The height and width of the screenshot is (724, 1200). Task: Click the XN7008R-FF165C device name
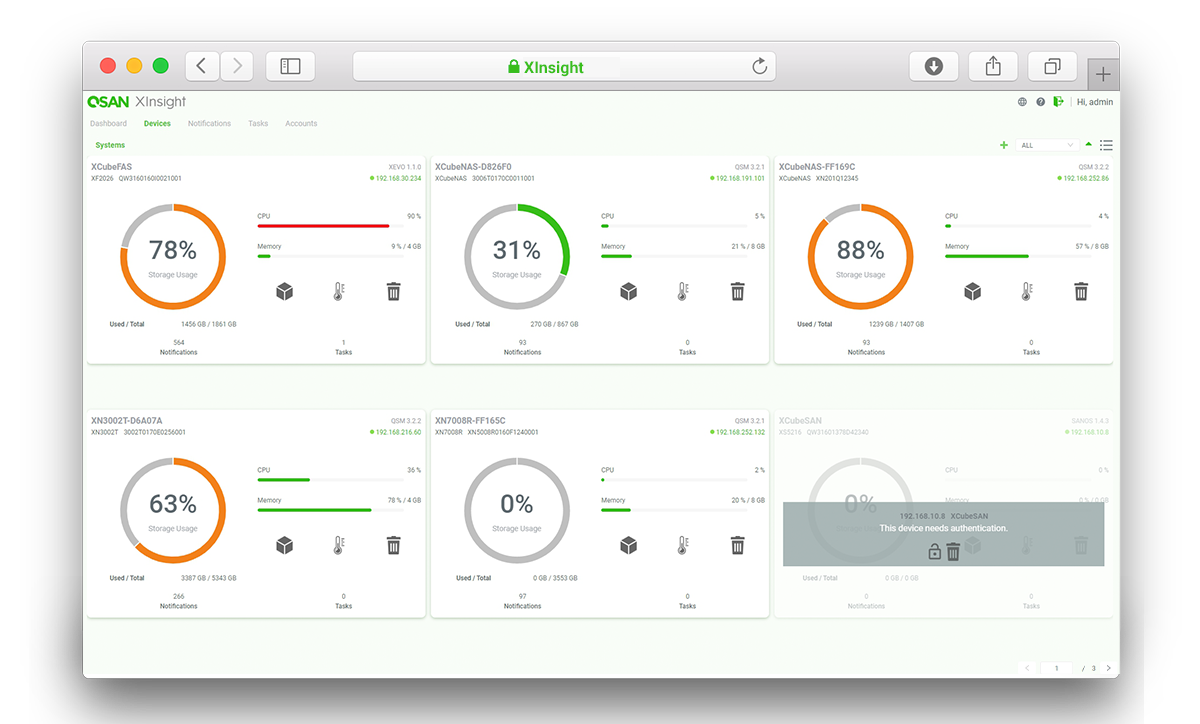click(470, 421)
